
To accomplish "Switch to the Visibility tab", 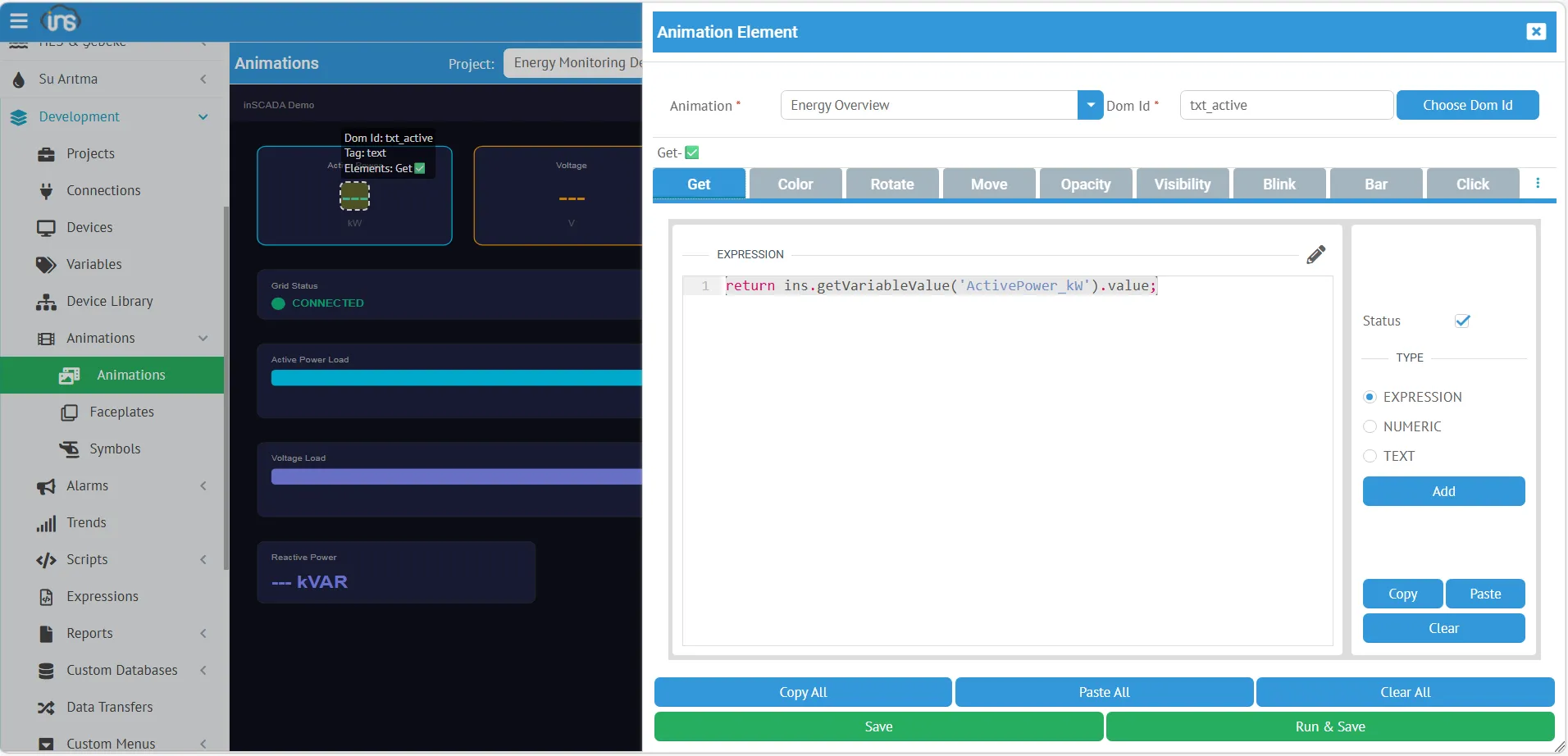I will pos(1182,184).
